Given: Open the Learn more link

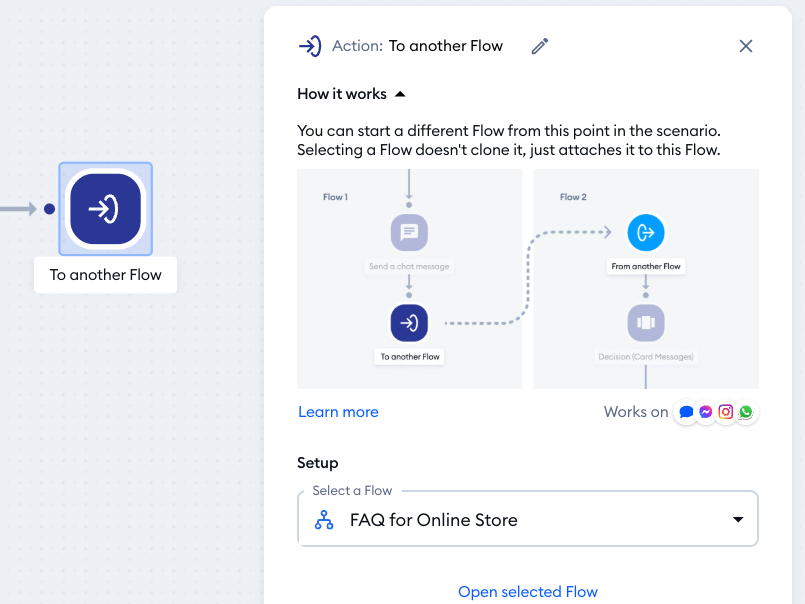Looking at the screenshot, I should [x=338, y=412].
